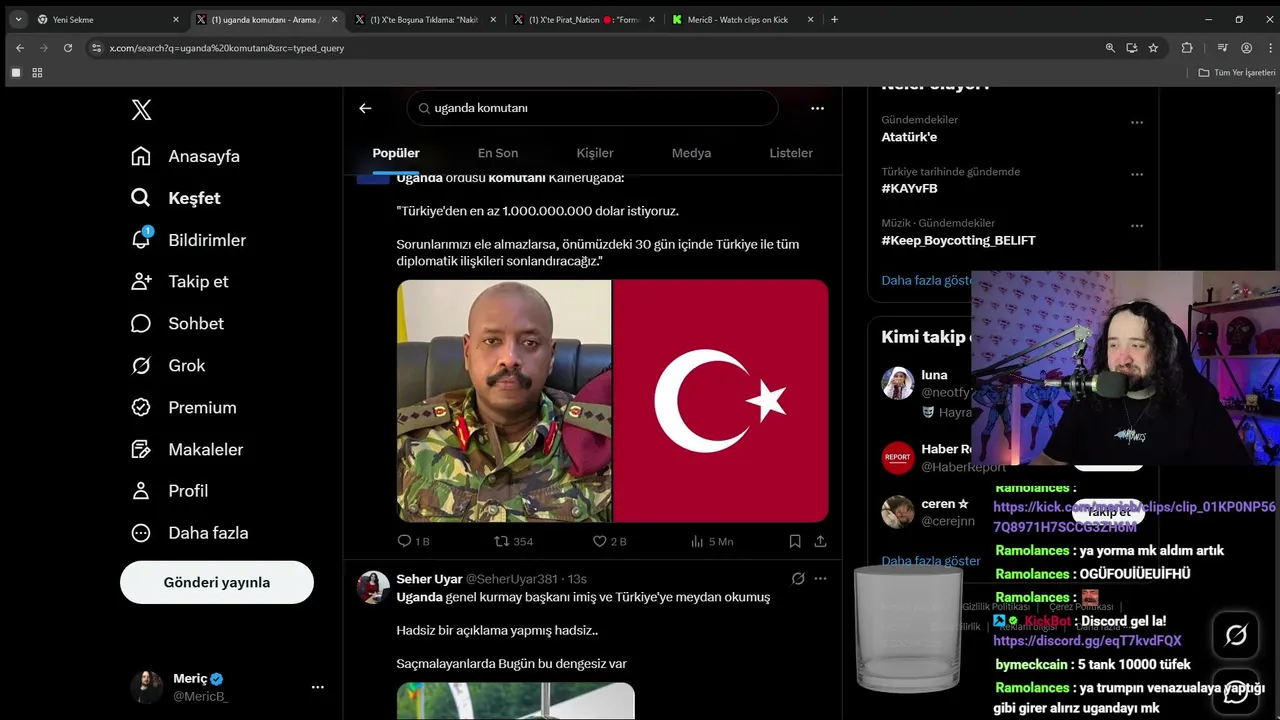Click Grok icon on Seher Uyar tweet
The height and width of the screenshot is (720, 1280).
coord(798,578)
